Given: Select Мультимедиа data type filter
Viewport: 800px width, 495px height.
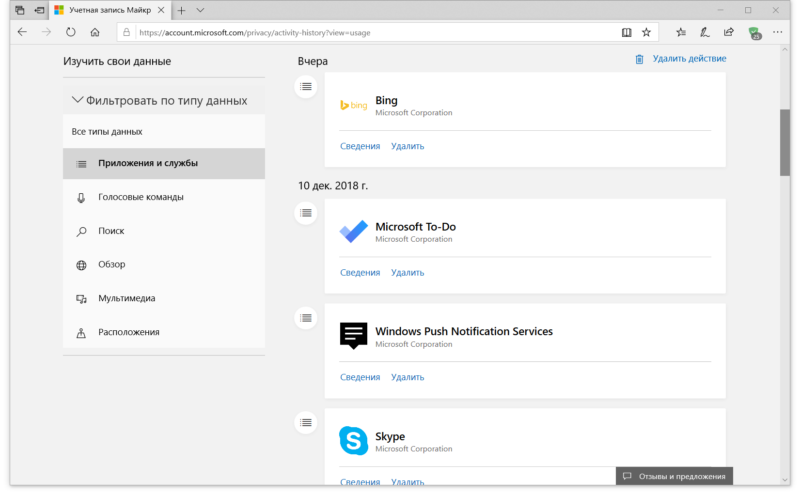Looking at the screenshot, I should [x=164, y=298].
